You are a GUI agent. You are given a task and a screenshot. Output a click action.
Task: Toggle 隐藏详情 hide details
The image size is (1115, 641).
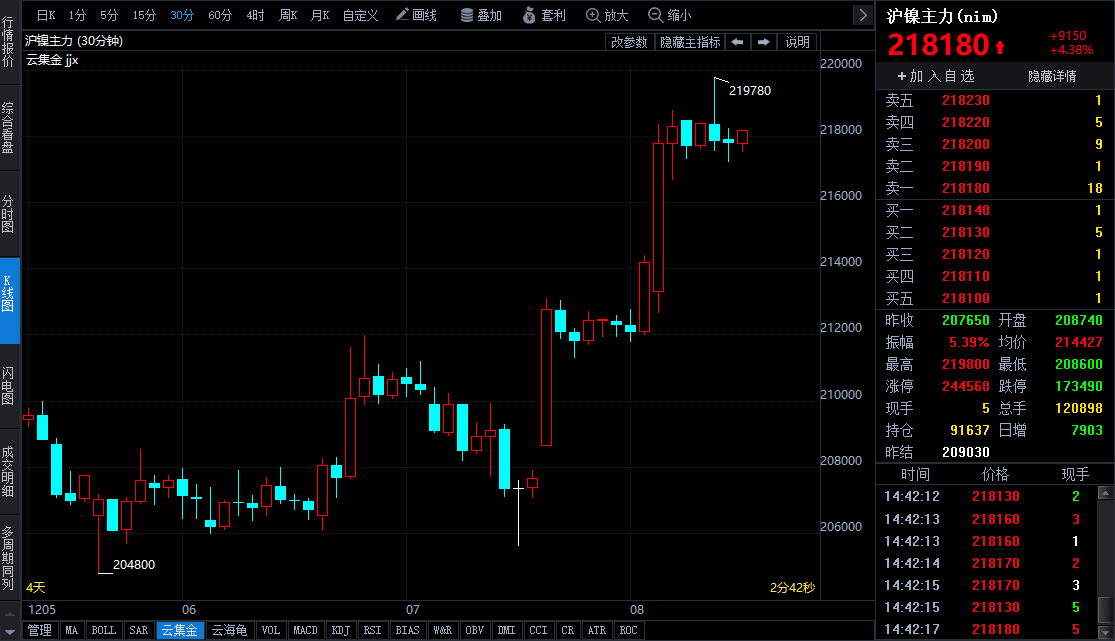1052,76
